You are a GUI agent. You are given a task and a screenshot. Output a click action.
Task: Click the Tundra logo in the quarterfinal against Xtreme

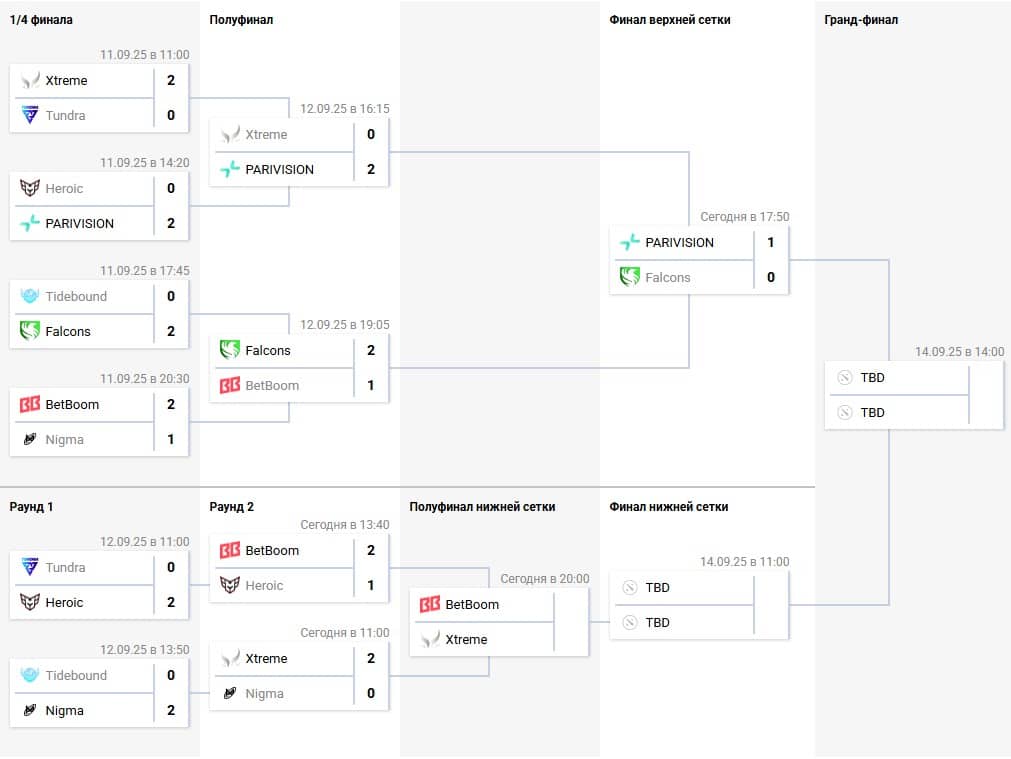[30, 115]
